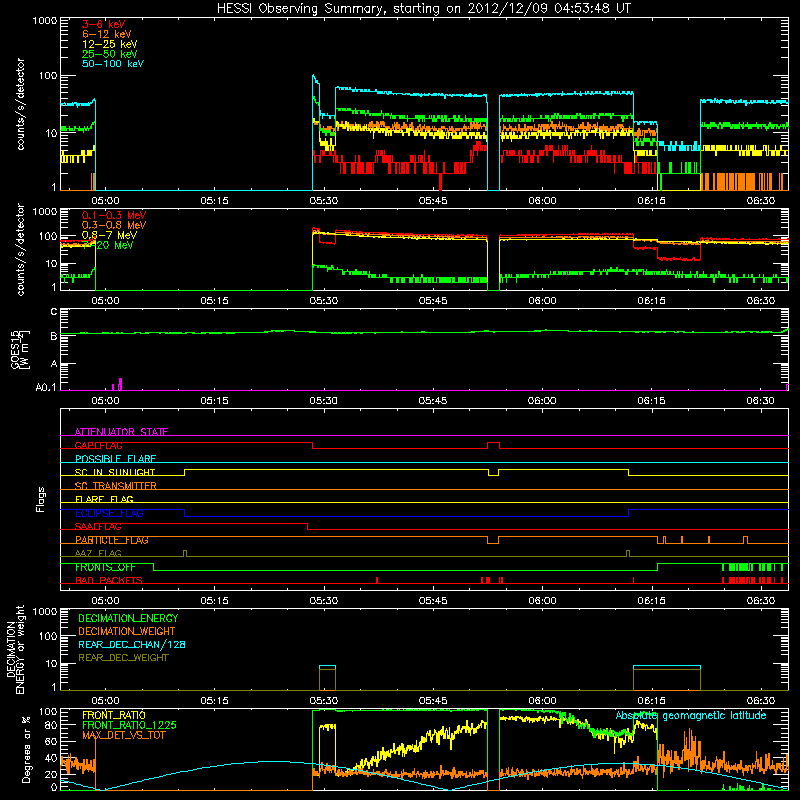This screenshot has height=800, width=800.
Task: Click the DECIMATION_ENERGY legend entry
Action: point(128,618)
